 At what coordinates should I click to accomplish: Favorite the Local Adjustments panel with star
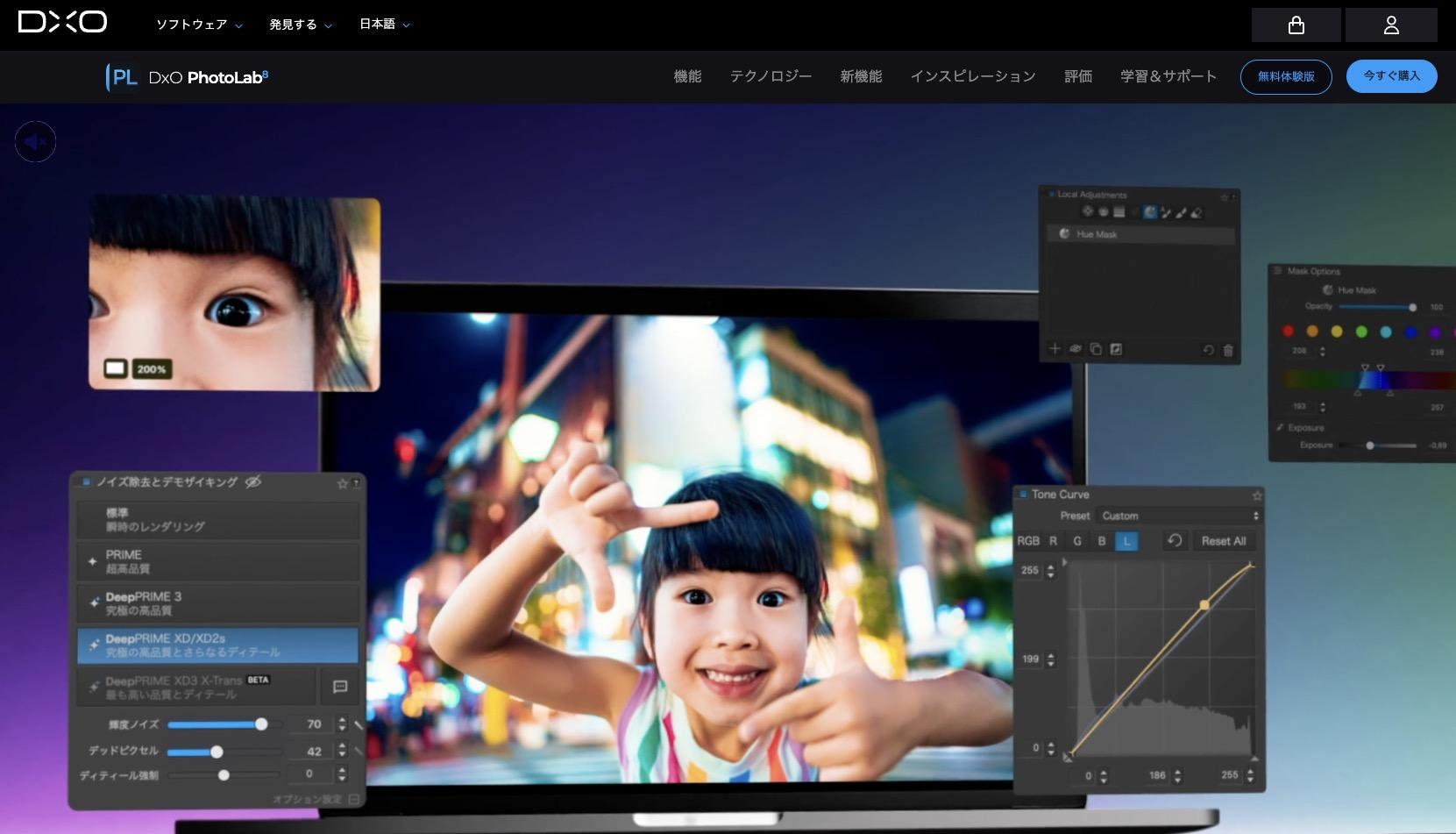tap(1225, 196)
